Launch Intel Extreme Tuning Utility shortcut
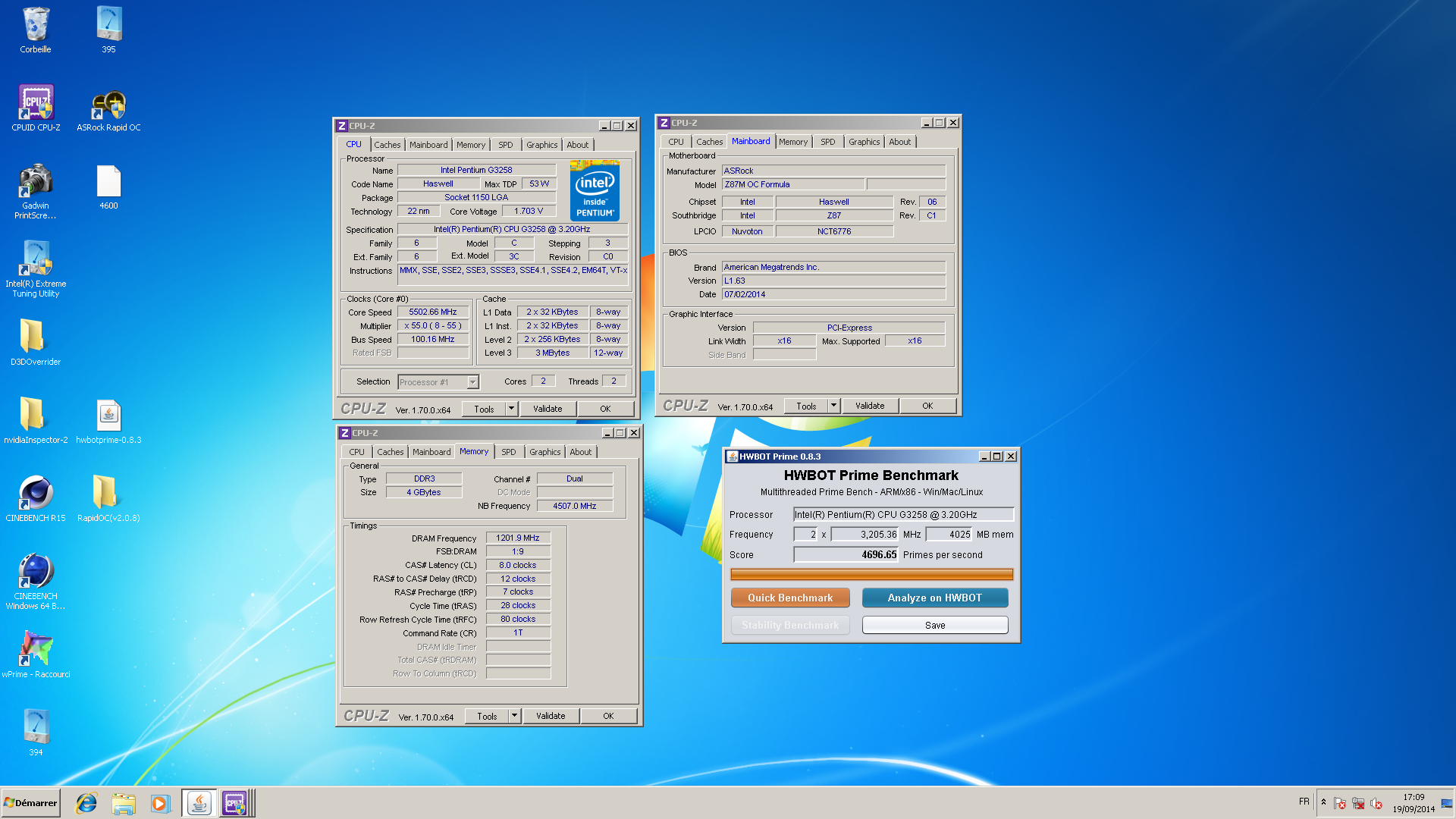Image resolution: width=1456 pixels, height=819 pixels. pos(36,268)
